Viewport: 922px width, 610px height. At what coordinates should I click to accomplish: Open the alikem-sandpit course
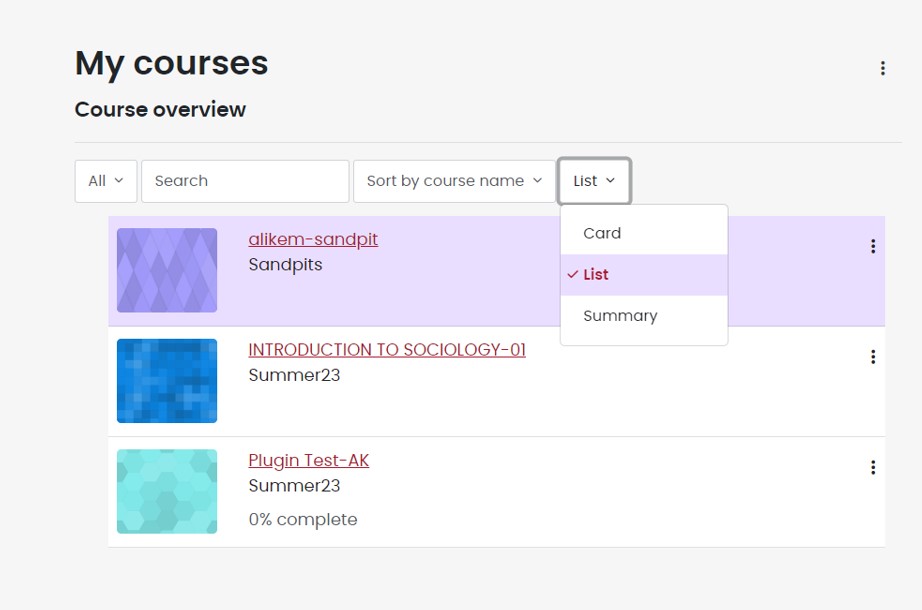(x=313, y=239)
